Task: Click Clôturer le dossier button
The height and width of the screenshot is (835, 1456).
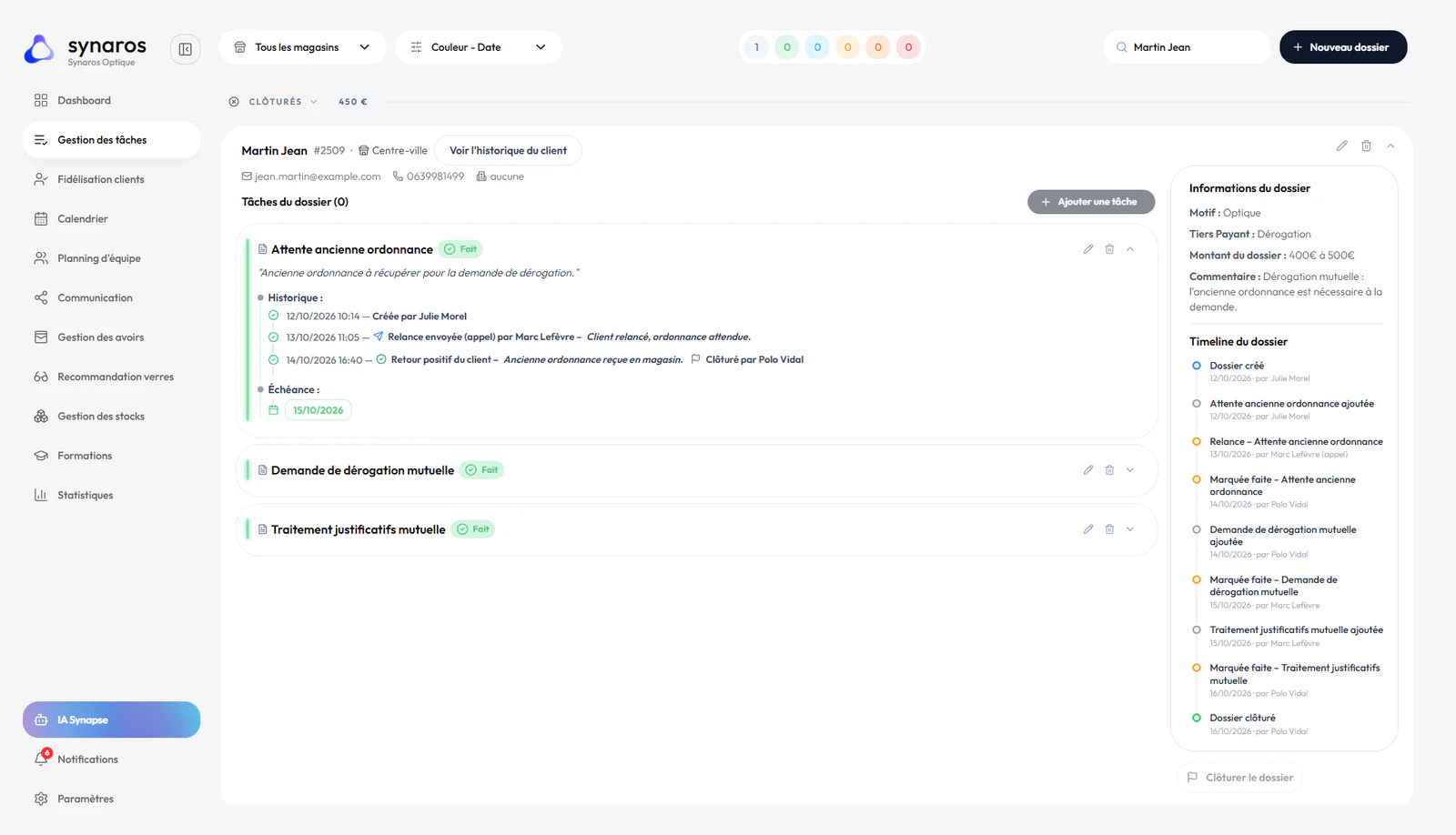Action: (x=1240, y=778)
